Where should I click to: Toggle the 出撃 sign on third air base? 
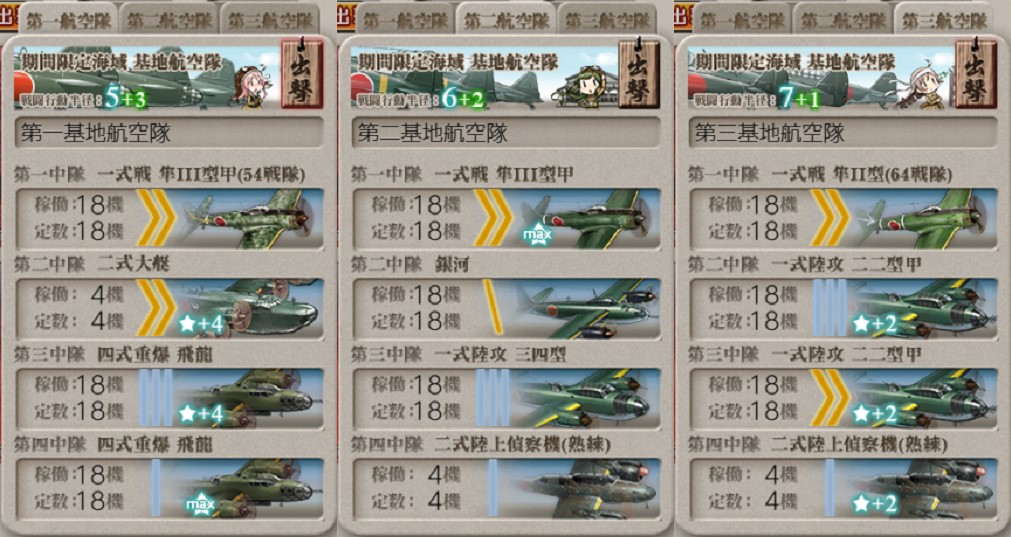(x=976, y=73)
